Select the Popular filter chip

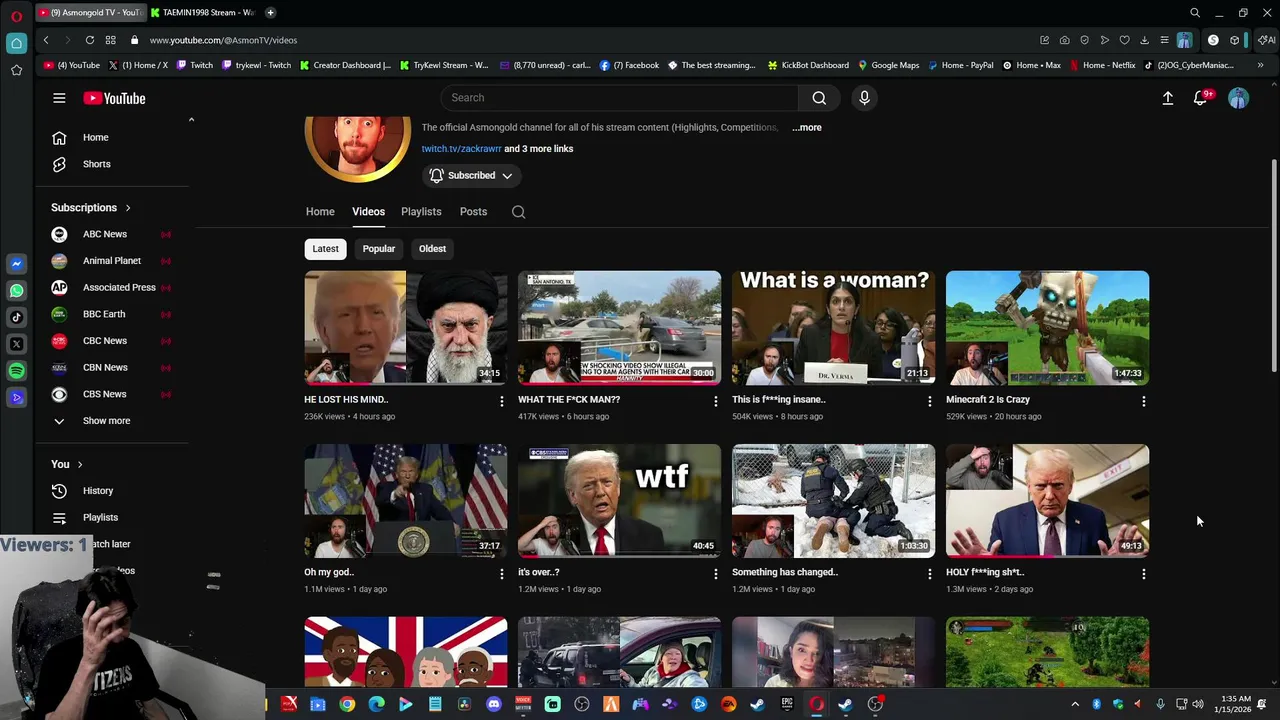coord(379,249)
